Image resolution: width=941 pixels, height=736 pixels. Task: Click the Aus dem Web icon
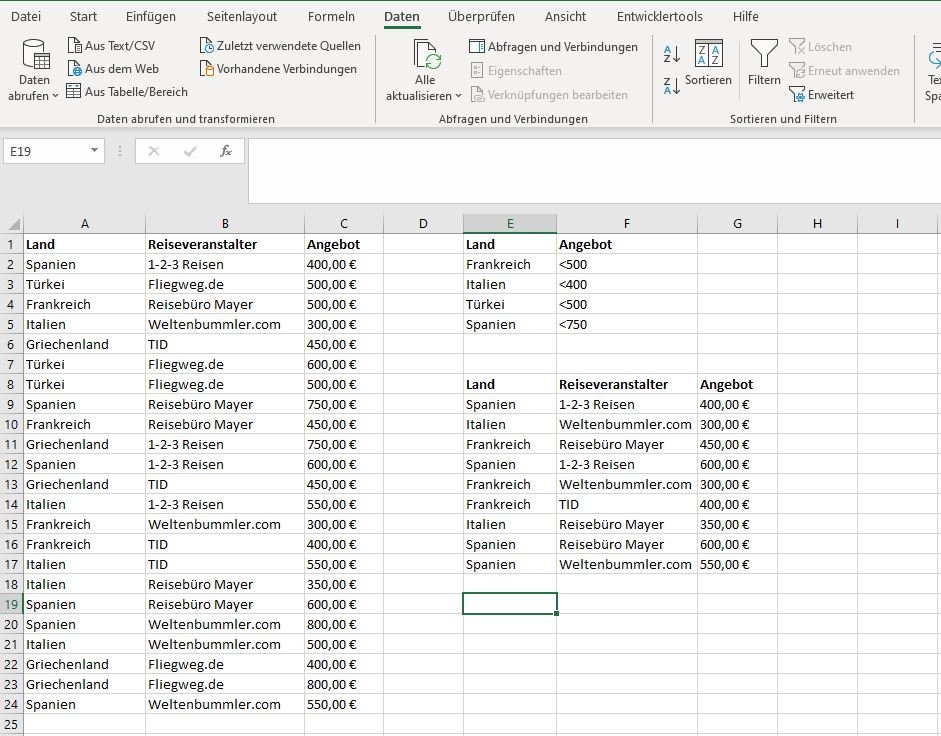pos(75,69)
